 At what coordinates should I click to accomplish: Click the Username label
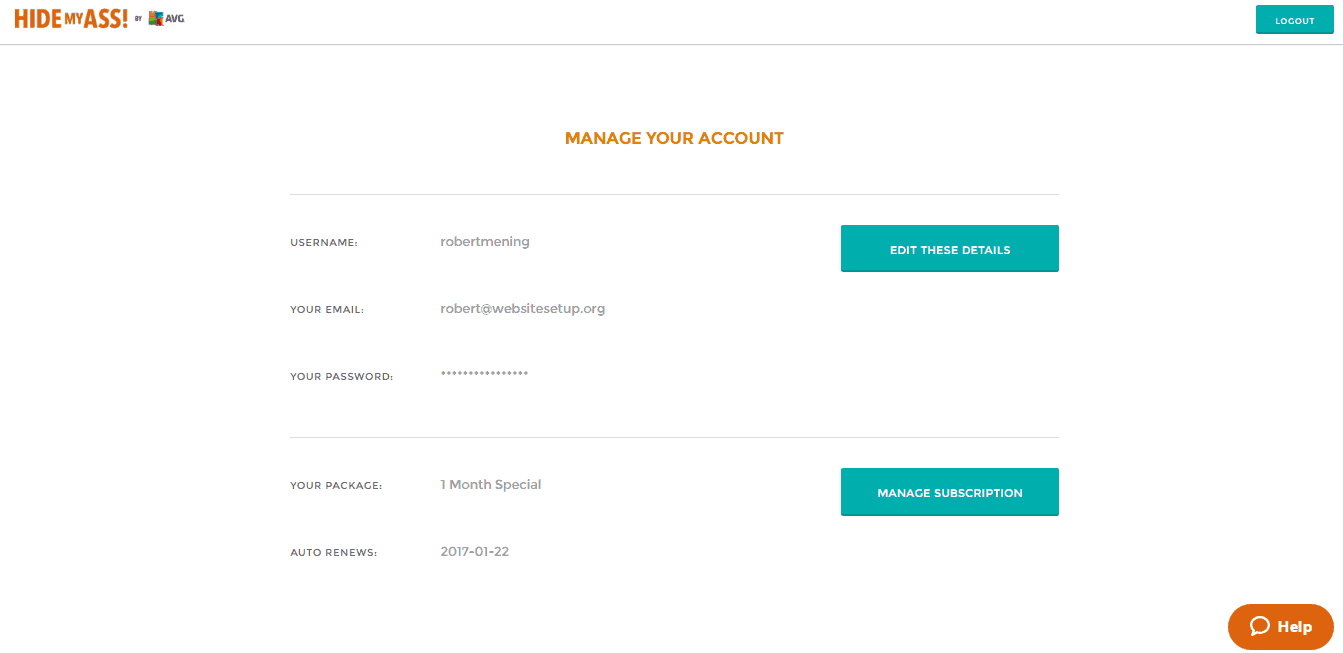tap(324, 243)
